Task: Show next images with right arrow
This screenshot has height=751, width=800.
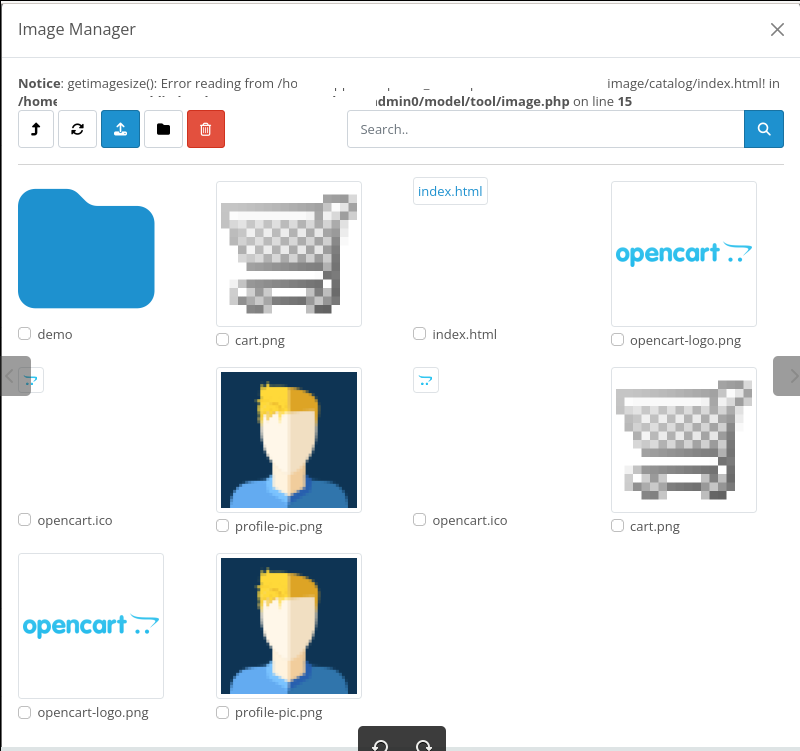Action: click(791, 375)
